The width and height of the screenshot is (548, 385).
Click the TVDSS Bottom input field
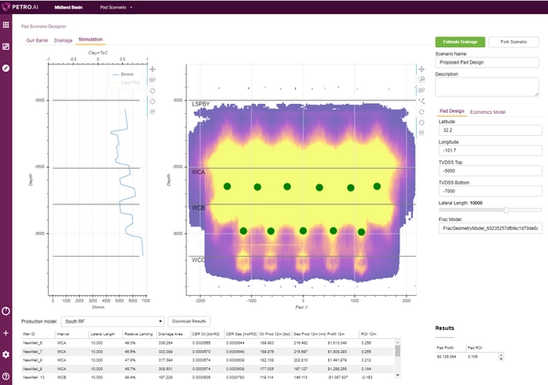coord(490,191)
